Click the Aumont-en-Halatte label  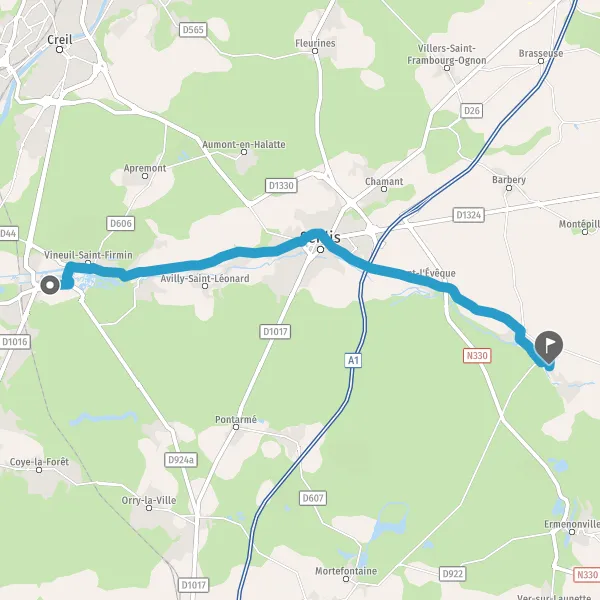[244, 145]
